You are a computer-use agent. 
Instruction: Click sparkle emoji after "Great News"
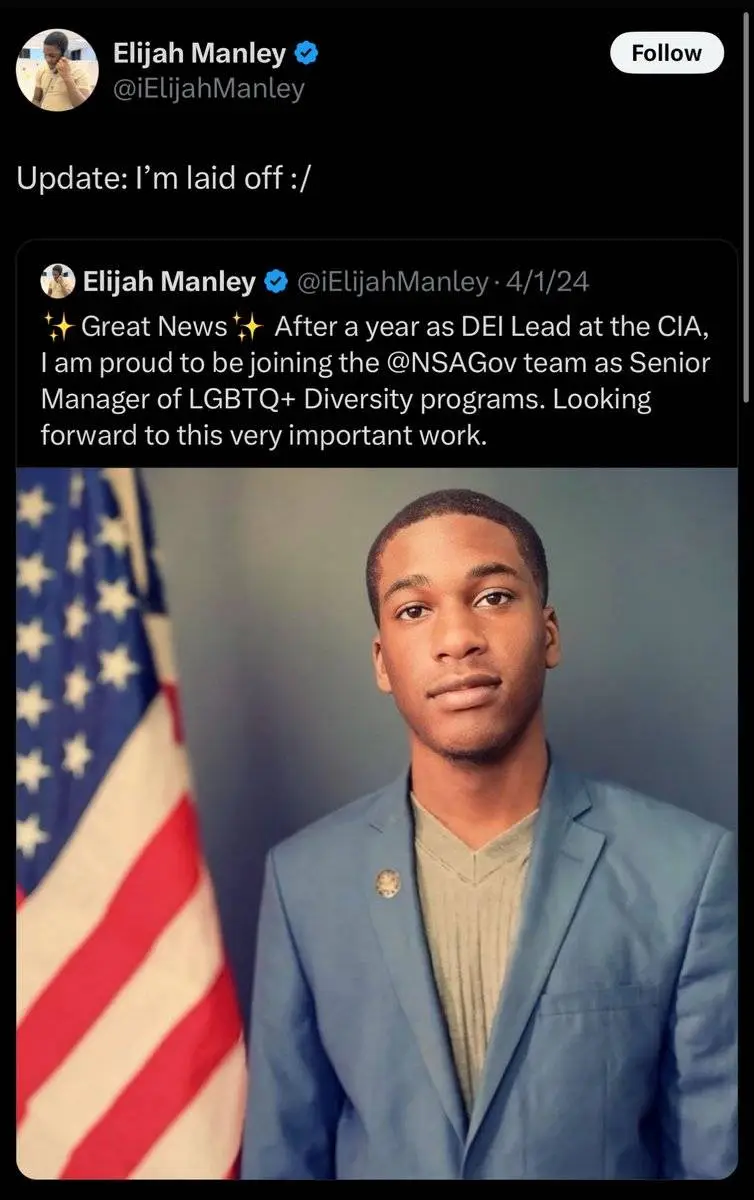coord(246,326)
